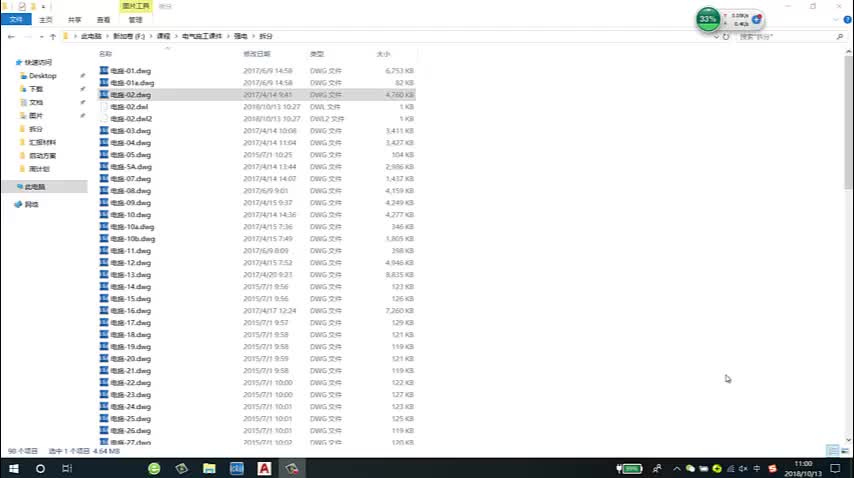Image resolution: width=854 pixels, height=478 pixels.
Task: Go back using the Back arrow
Action: tap(11, 36)
